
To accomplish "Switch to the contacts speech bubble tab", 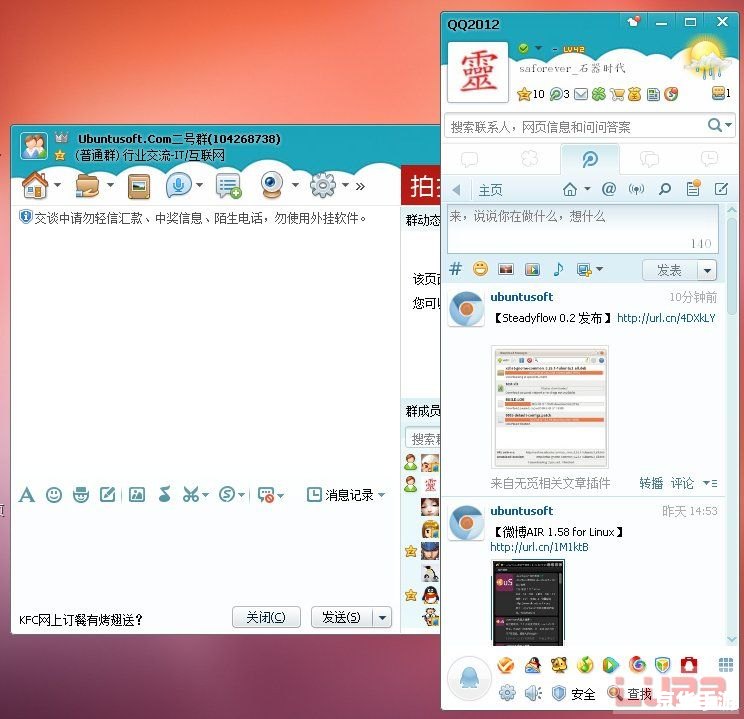I will [x=469, y=159].
